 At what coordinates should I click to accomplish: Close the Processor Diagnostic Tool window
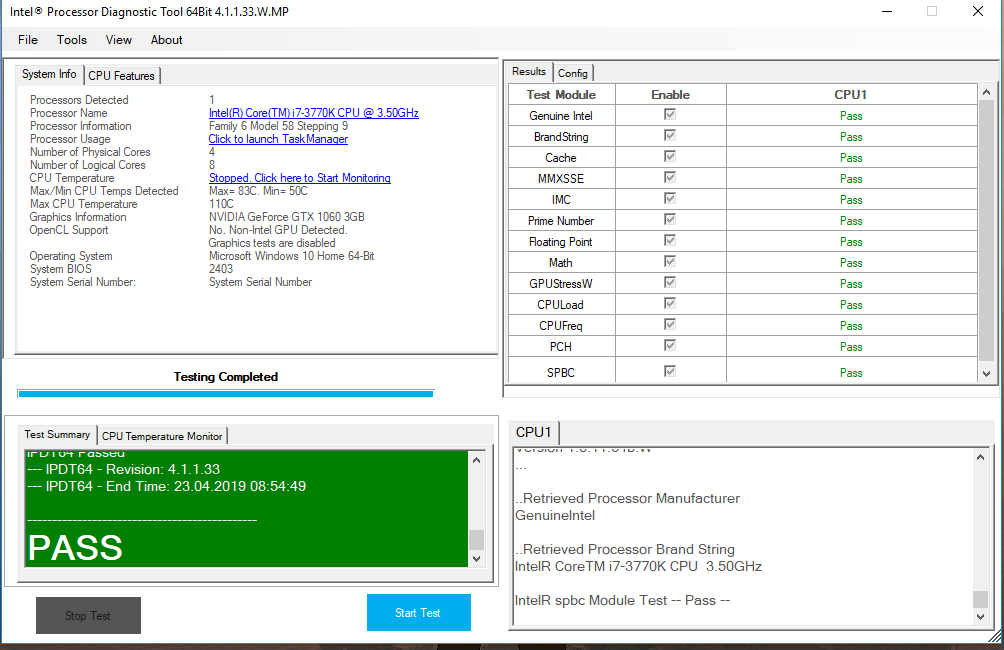point(978,12)
